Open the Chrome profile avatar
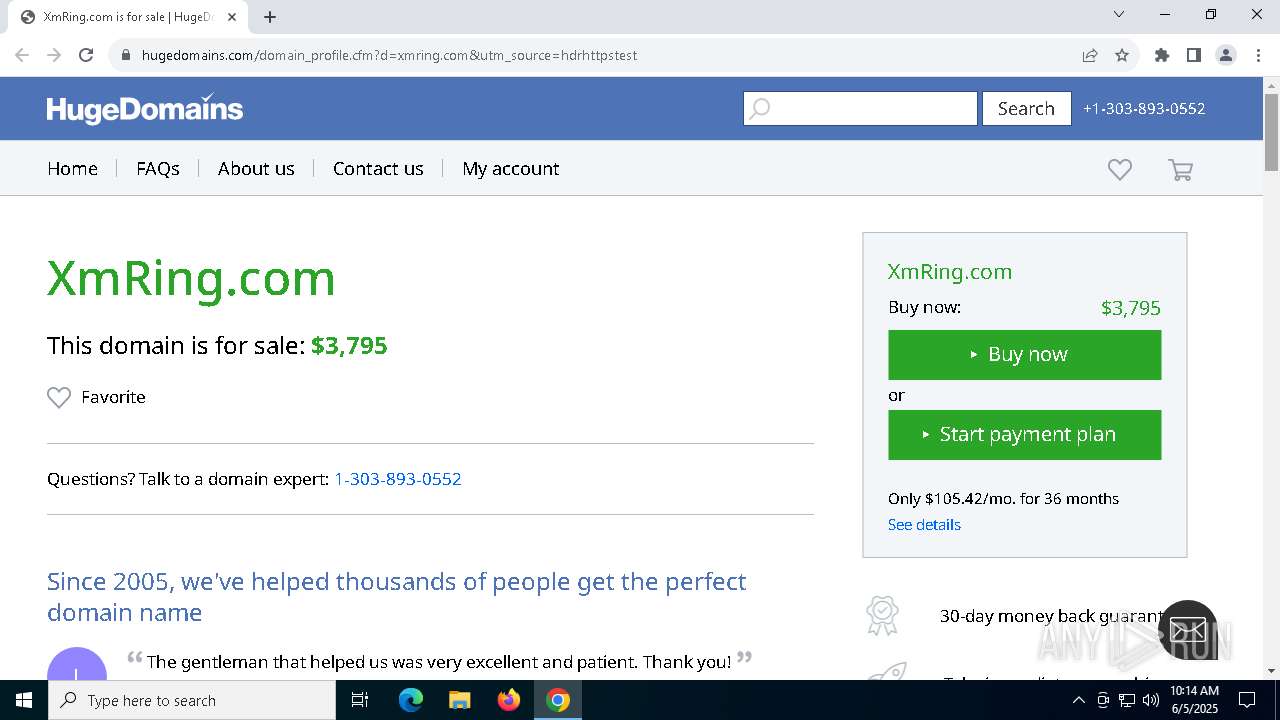 (x=1226, y=55)
